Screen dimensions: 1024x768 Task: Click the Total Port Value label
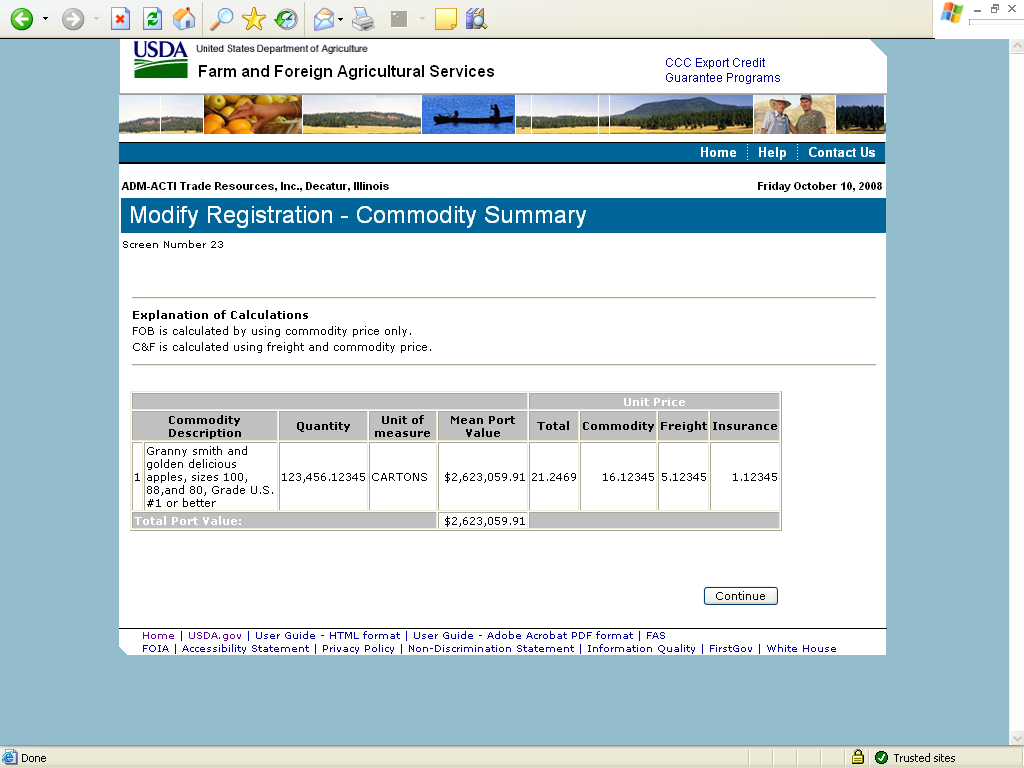[x=188, y=521]
